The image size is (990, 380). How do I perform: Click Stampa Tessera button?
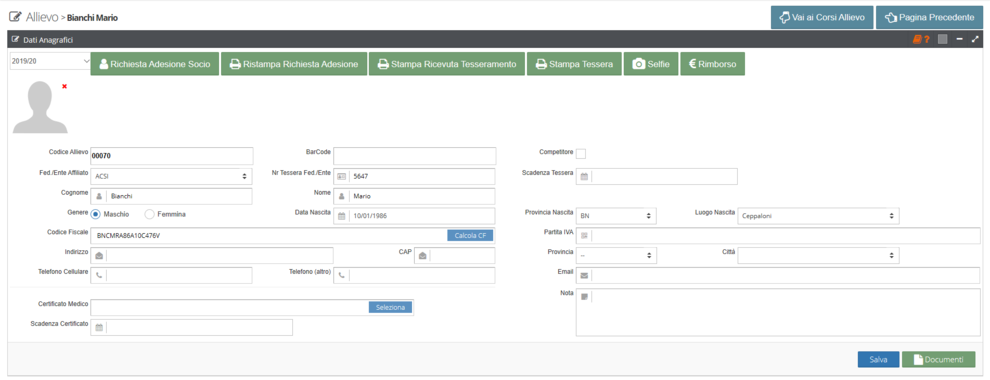(x=574, y=64)
